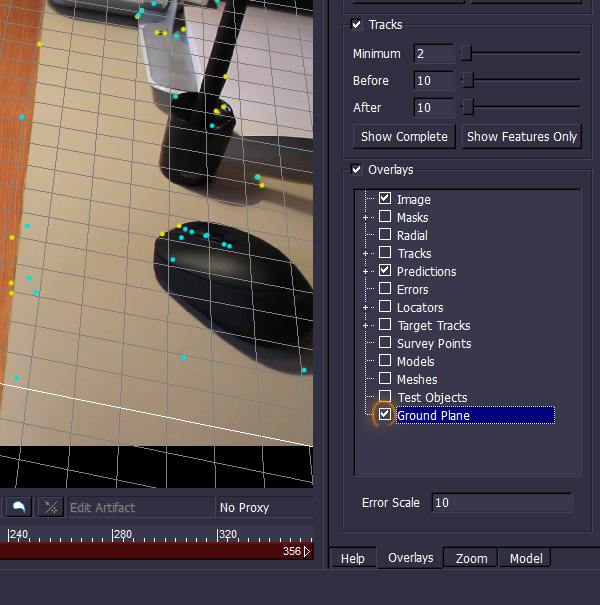Enable the Target Tracks checkbox

(x=385, y=324)
